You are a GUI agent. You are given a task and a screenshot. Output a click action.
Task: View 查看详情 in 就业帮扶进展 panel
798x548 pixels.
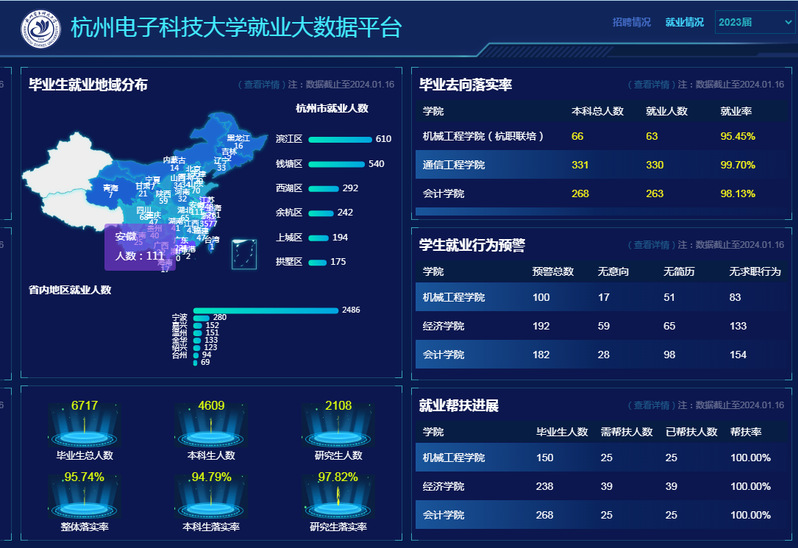[x=648, y=405]
